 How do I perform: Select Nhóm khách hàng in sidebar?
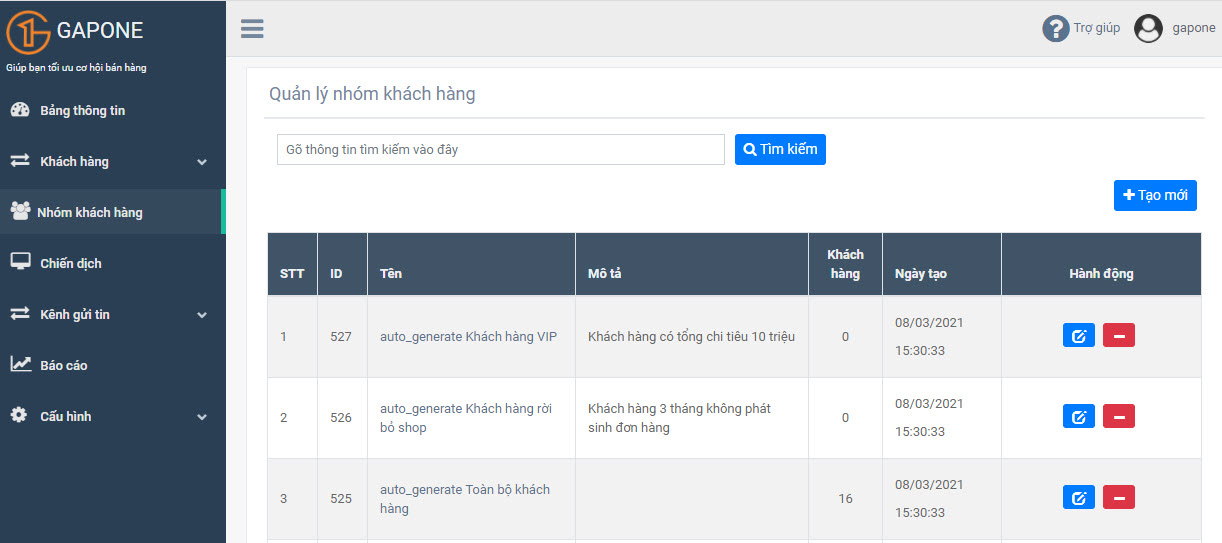pyautogui.click(x=89, y=213)
